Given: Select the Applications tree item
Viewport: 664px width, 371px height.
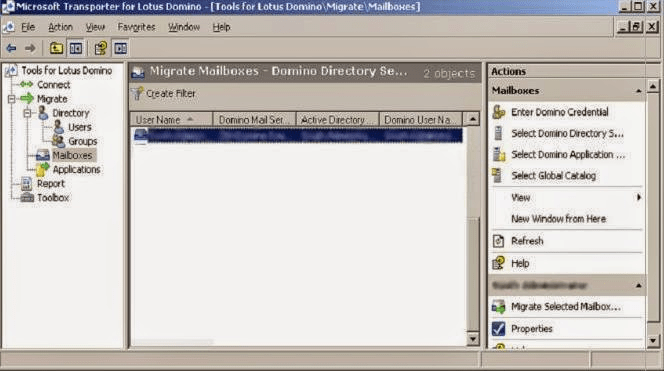Looking at the screenshot, I should point(76,169).
